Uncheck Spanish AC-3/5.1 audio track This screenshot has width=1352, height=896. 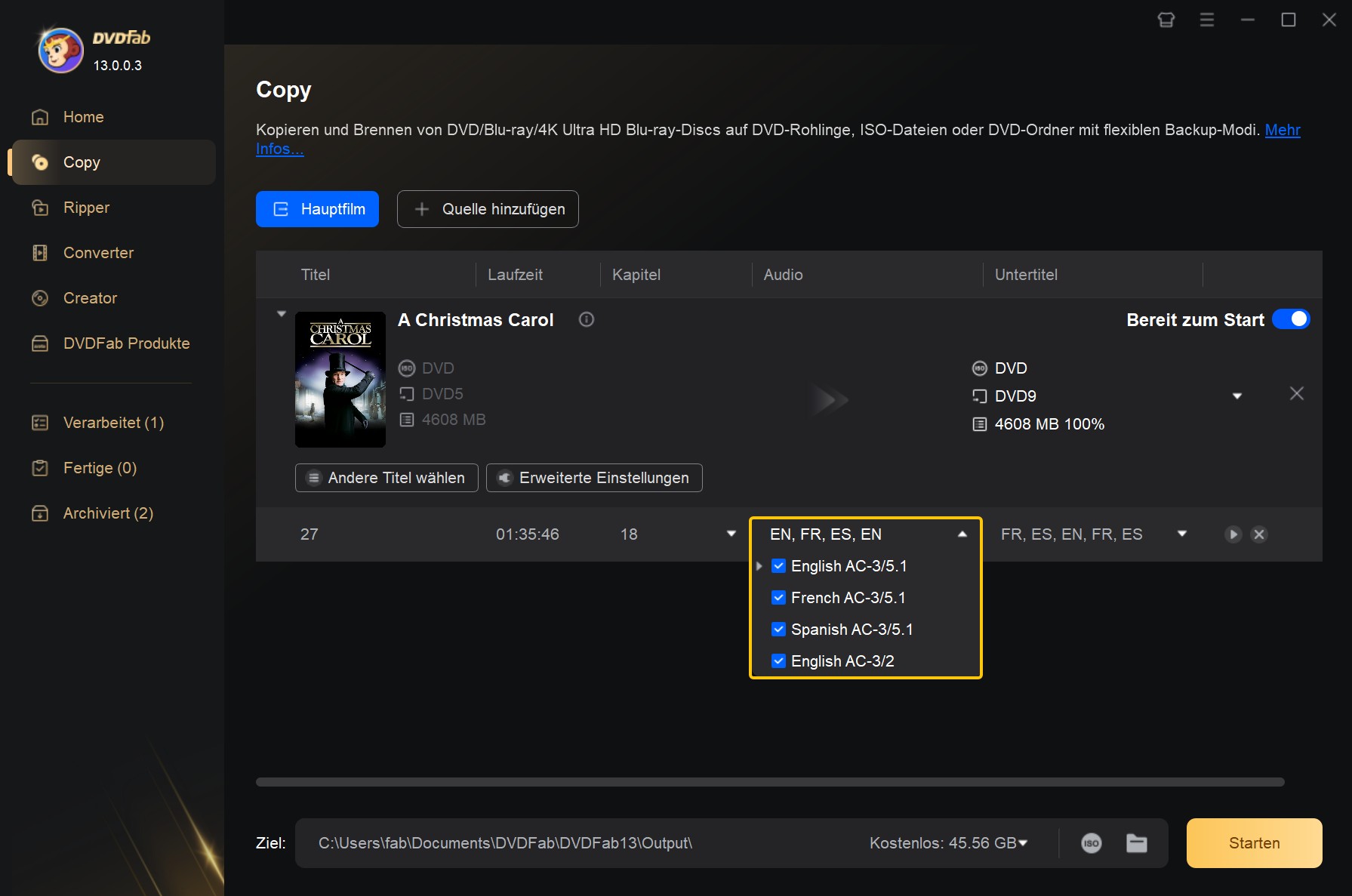click(x=779, y=630)
